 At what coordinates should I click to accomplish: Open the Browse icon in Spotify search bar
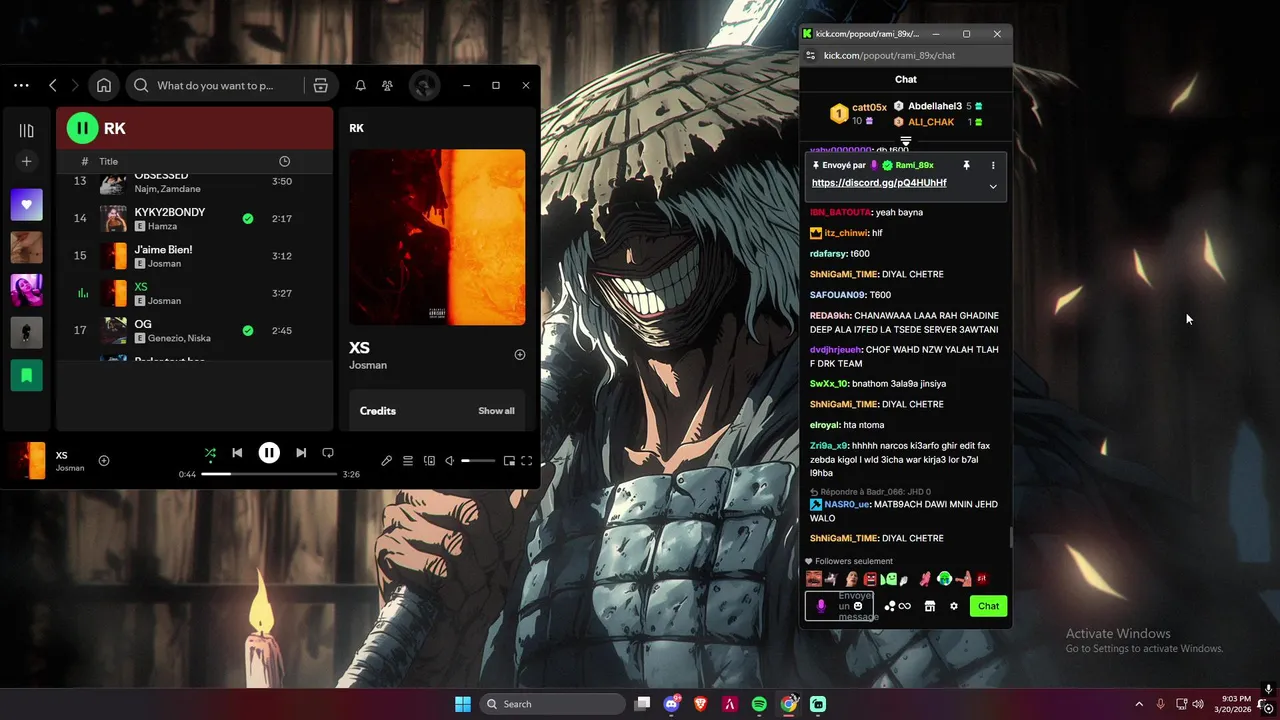pyautogui.click(x=320, y=85)
